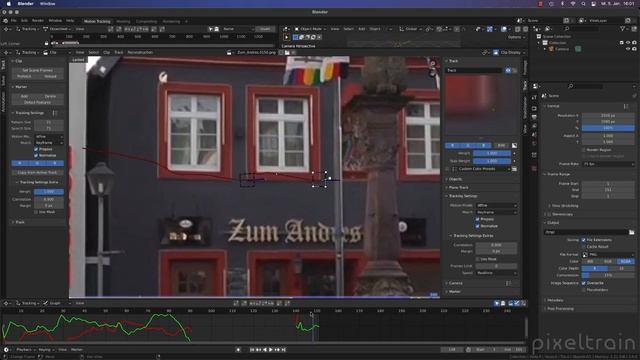This screenshot has height=360, width=640.
Task: Open the Frame Rate dropdown
Action: tap(608, 164)
